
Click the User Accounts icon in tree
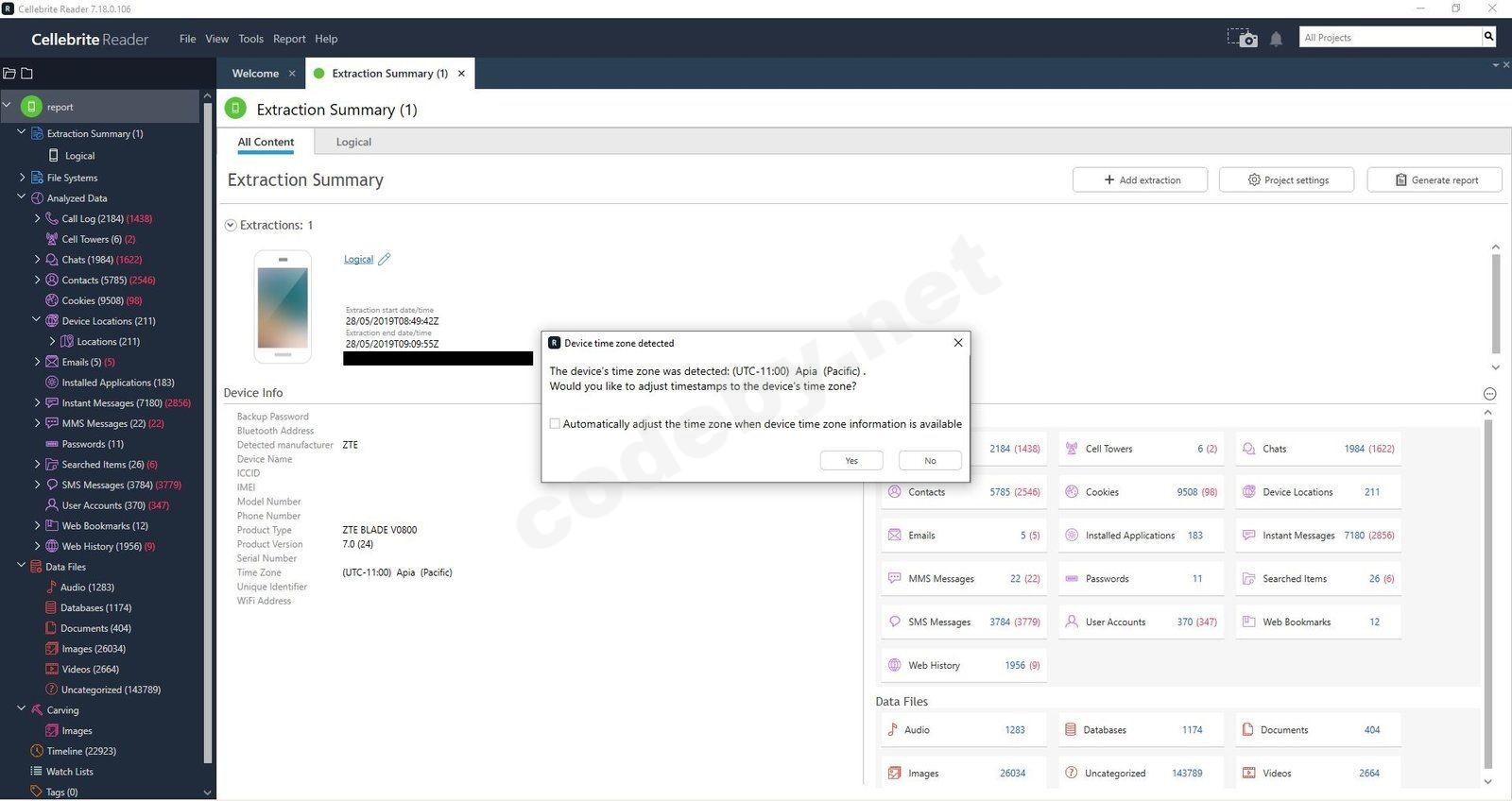(x=52, y=505)
